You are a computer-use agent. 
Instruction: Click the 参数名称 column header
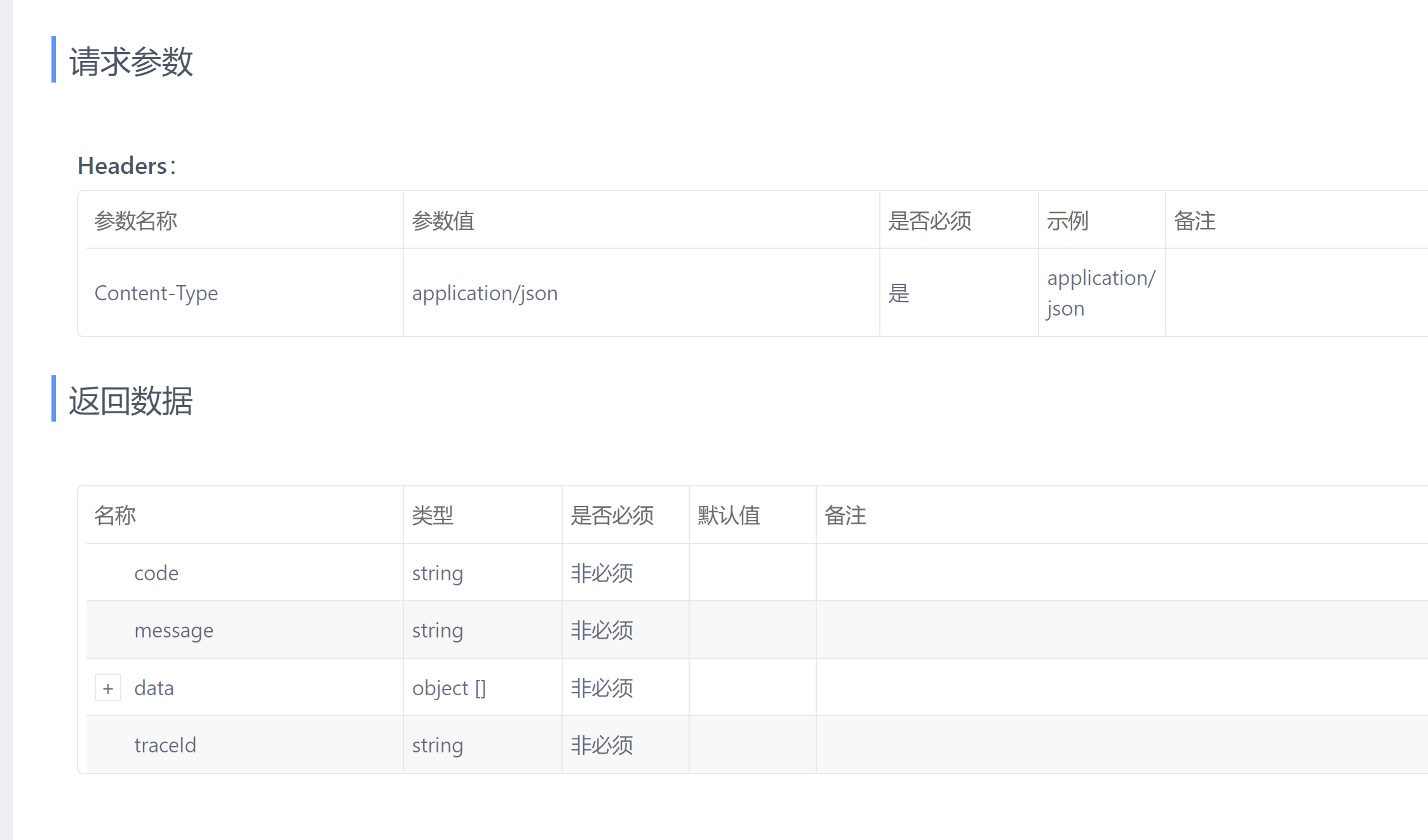pyautogui.click(x=136, y=220)
